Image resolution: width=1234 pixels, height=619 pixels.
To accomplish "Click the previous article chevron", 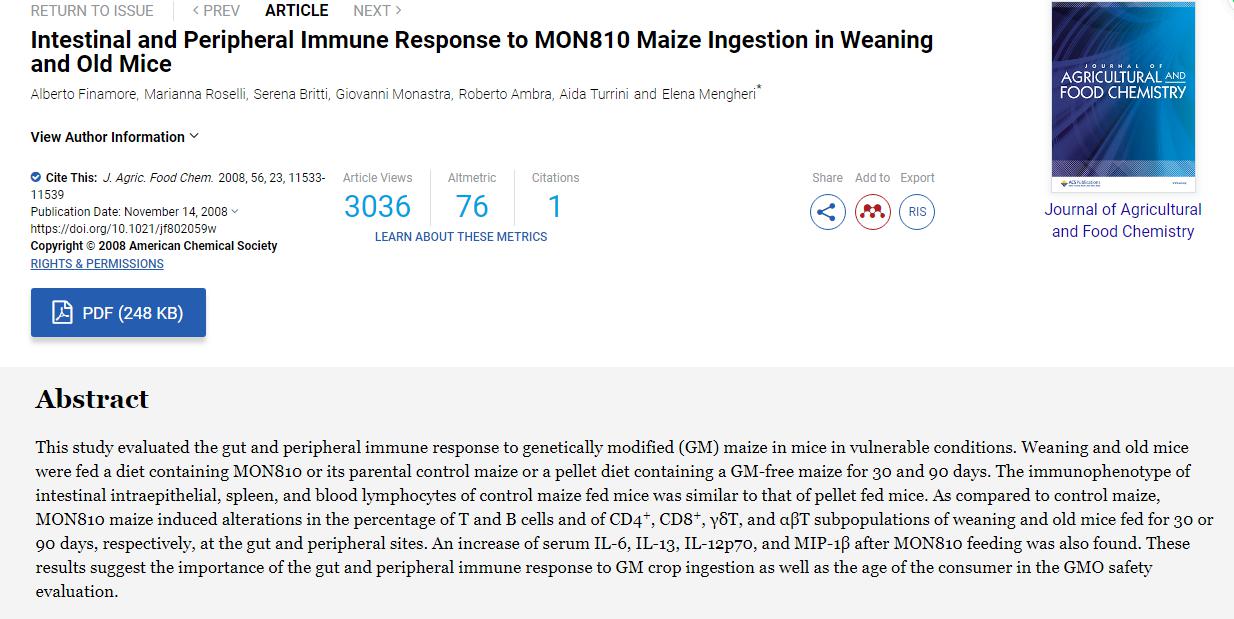I will coord(196,11).
